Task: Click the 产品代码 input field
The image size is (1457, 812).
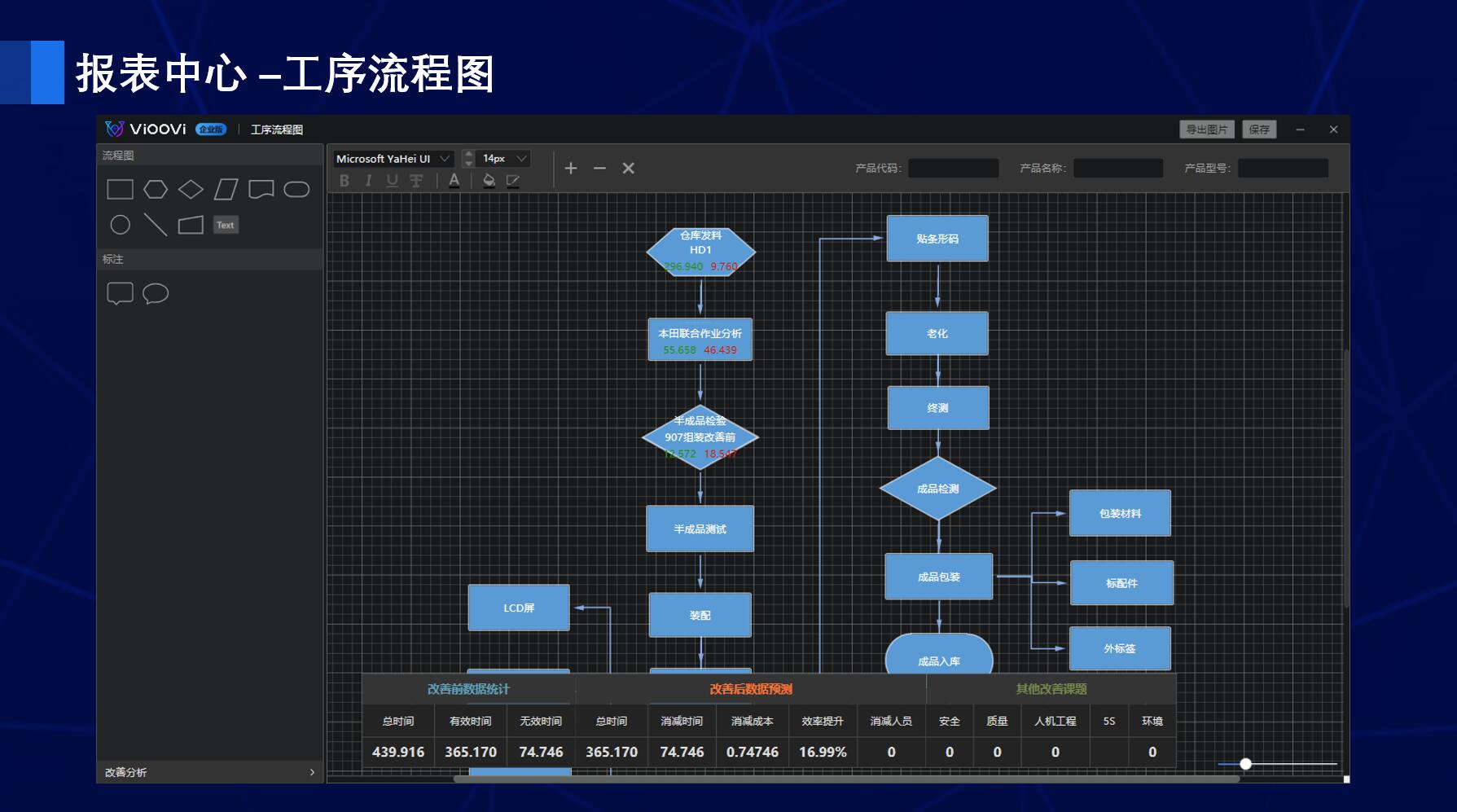Action: click(953, 169)
